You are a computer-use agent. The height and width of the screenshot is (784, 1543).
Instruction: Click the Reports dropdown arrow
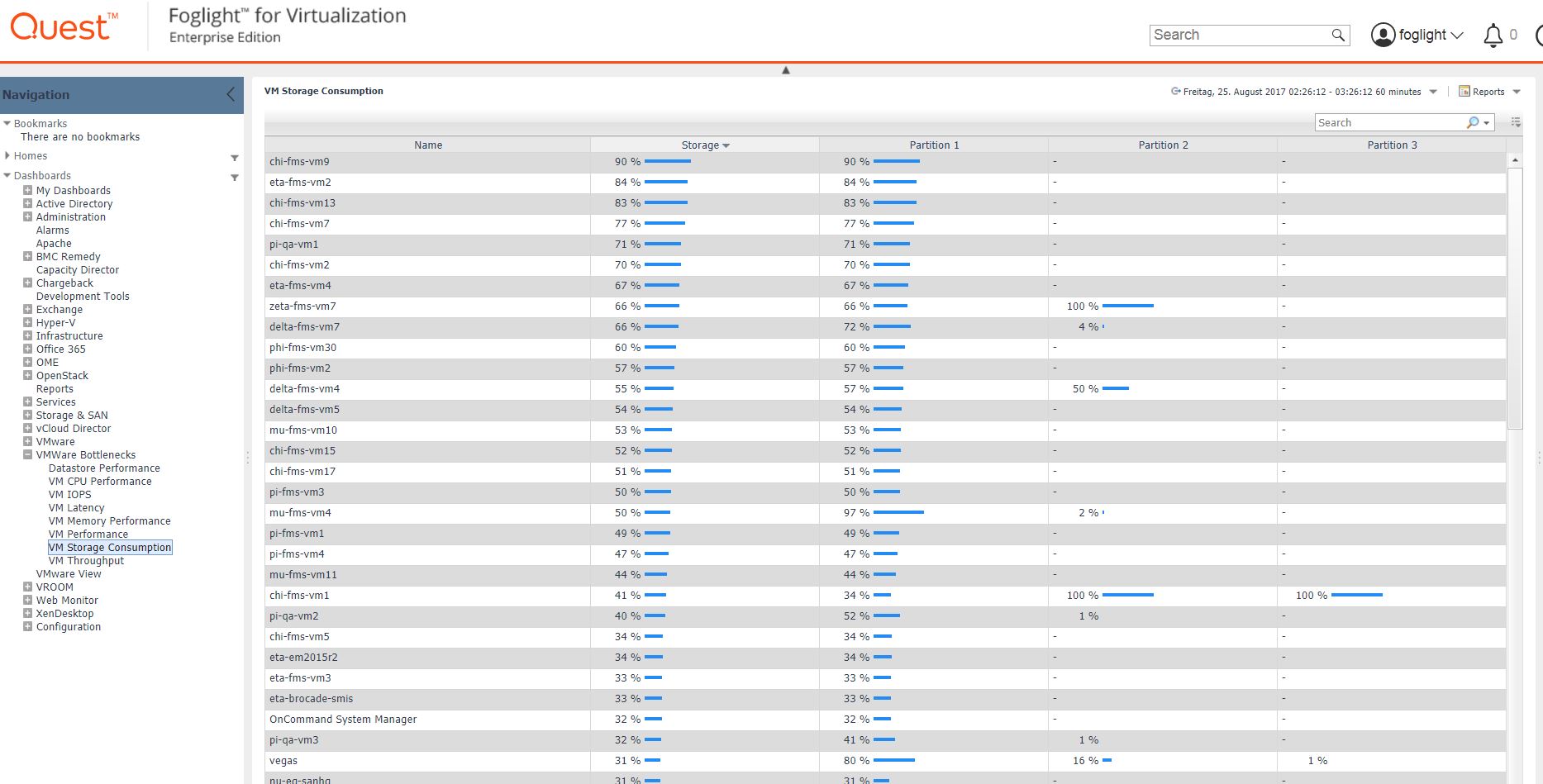pyautogui.click(x=1517, y=92)
